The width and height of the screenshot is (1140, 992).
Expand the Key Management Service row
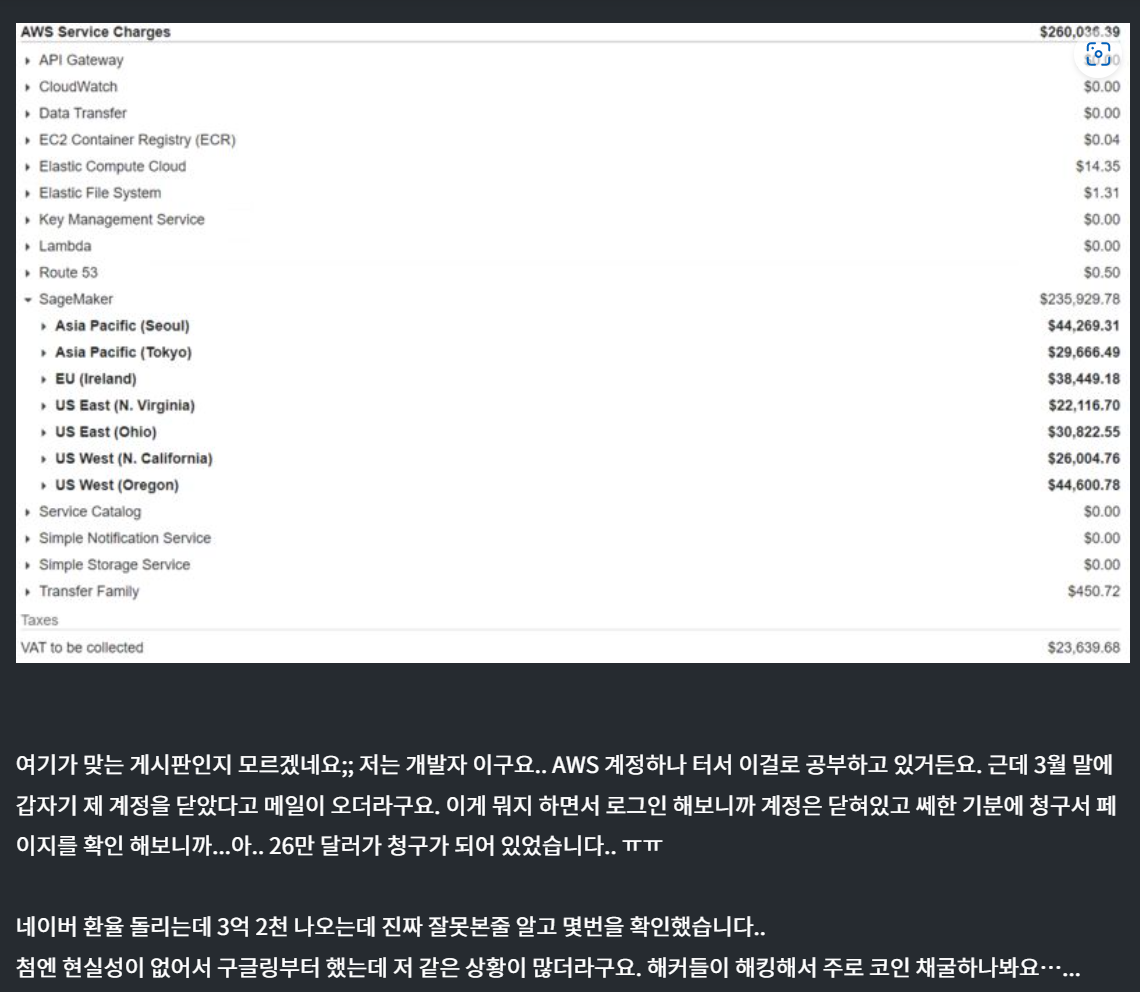(x=28, y=219)
